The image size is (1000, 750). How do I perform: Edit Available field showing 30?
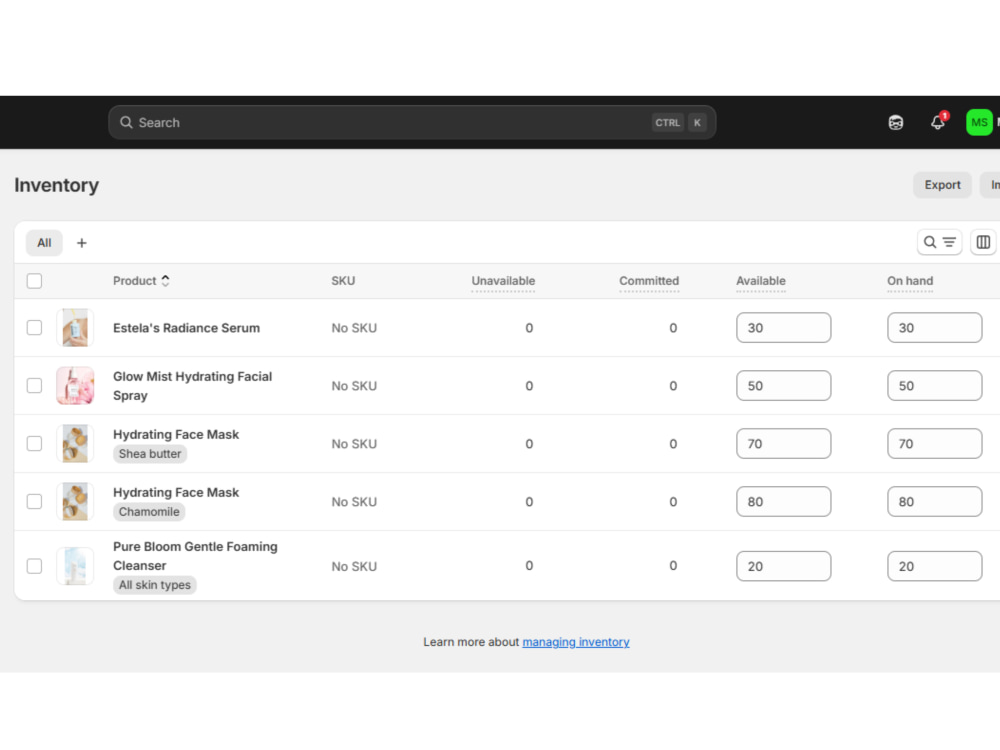(783, 328)
